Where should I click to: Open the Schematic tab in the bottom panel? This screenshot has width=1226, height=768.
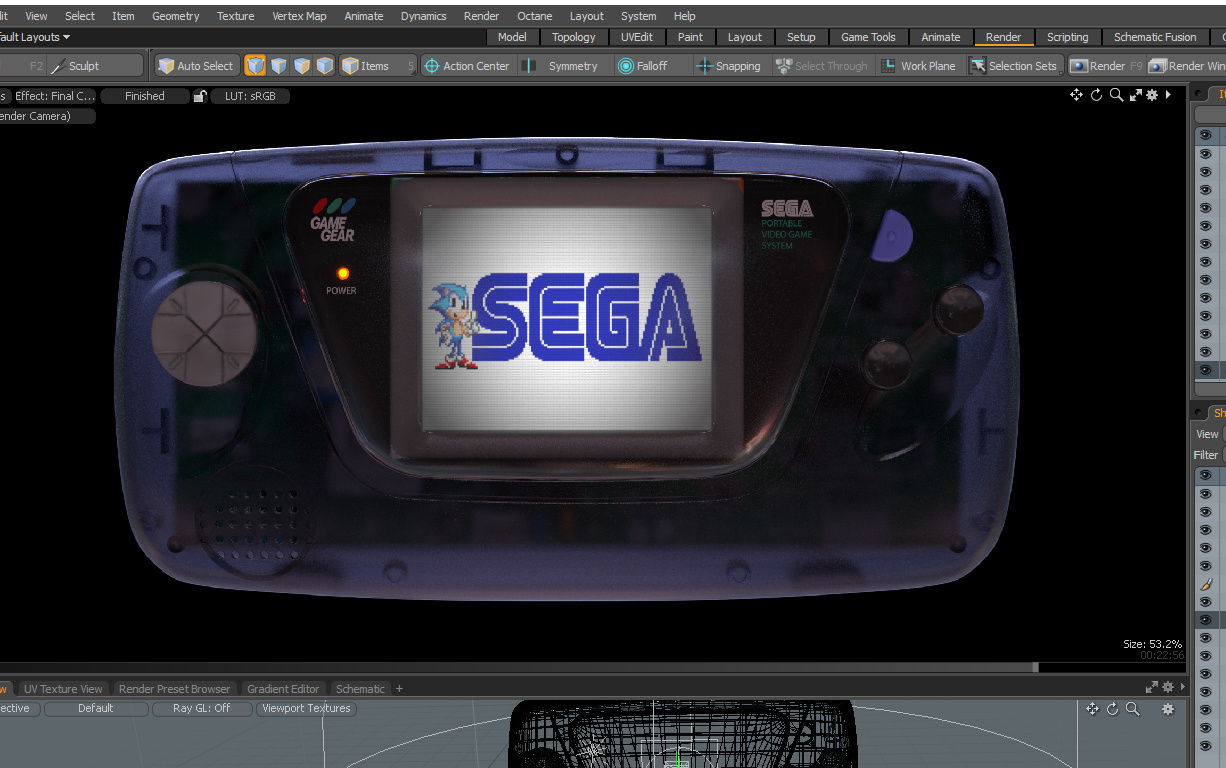pyautogui.click(x=360, y=689)
